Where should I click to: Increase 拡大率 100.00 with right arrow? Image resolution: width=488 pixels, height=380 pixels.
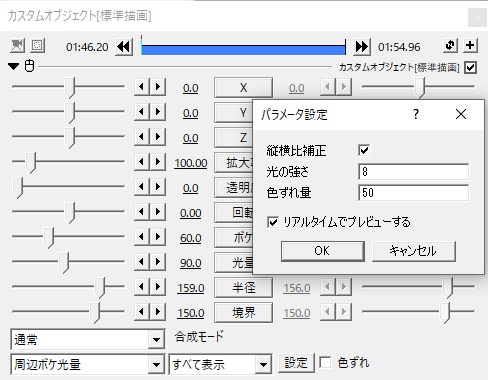[x=157, y=162]
